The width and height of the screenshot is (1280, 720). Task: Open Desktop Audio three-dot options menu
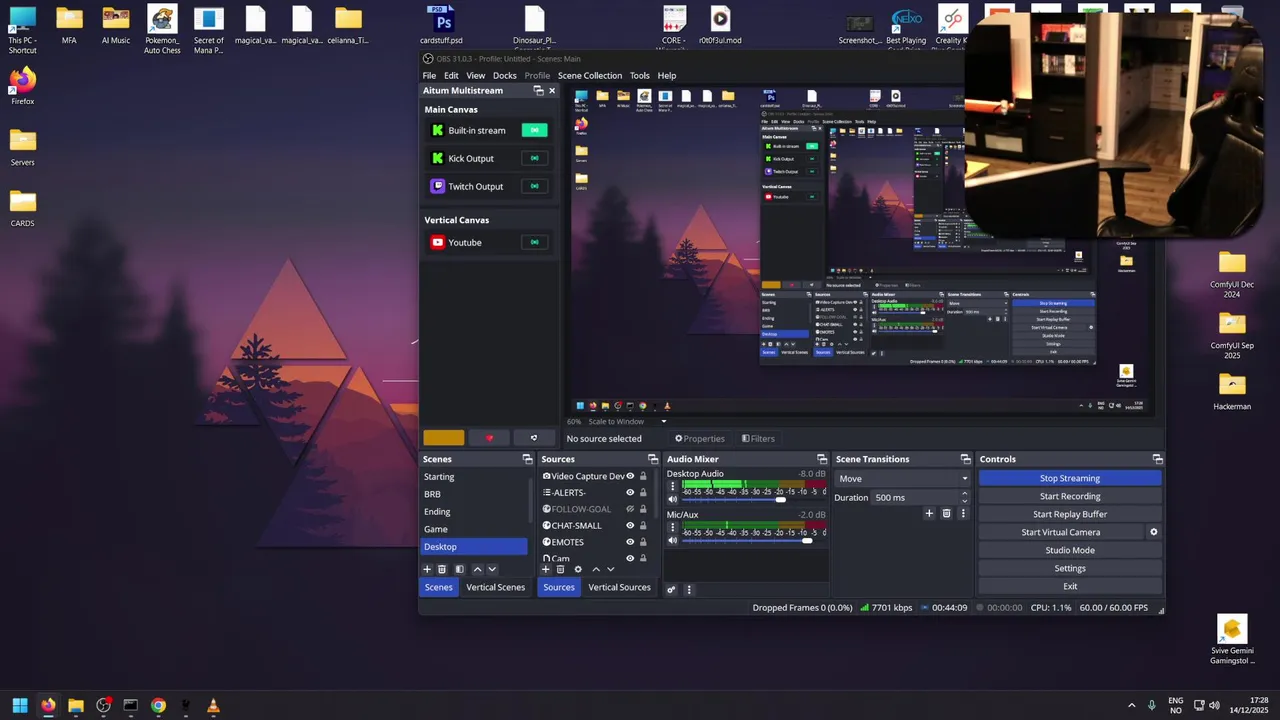(x=673, y=486)
